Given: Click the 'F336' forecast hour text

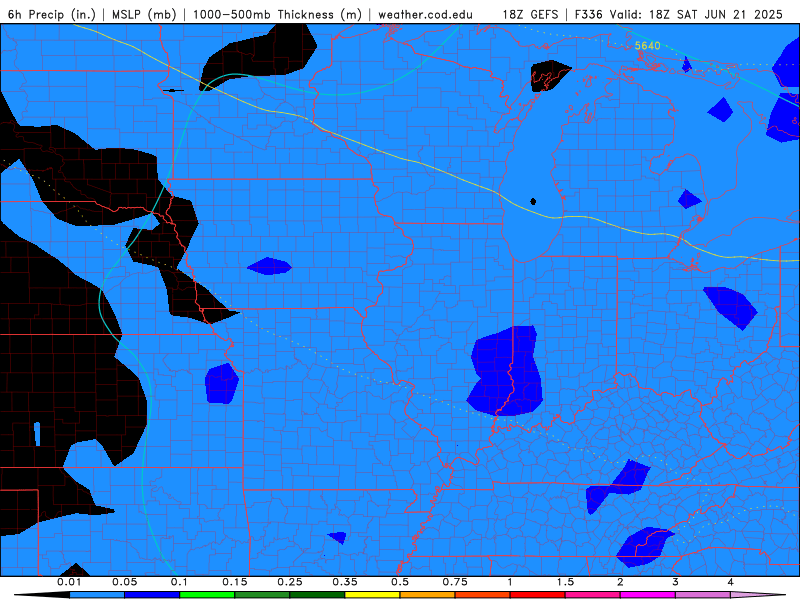Looking at the screenshot, I should pyautogui.click(x=591, y=14).
